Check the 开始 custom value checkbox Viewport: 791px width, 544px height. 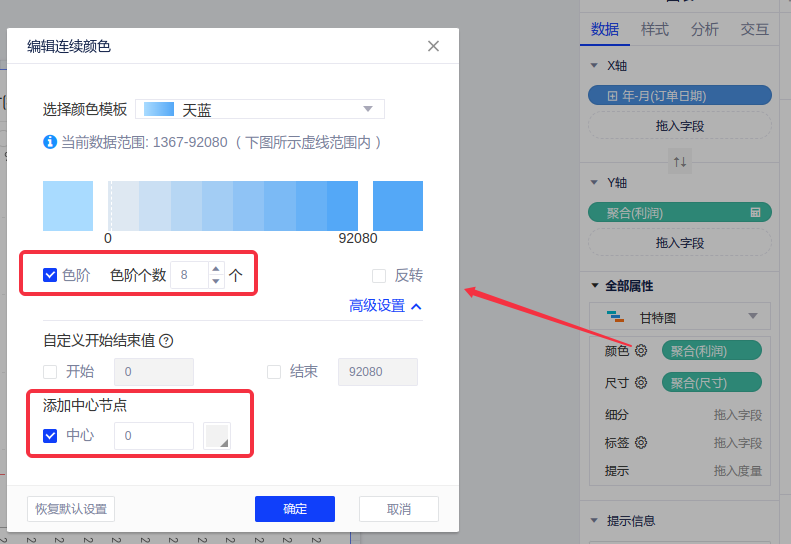50,372
